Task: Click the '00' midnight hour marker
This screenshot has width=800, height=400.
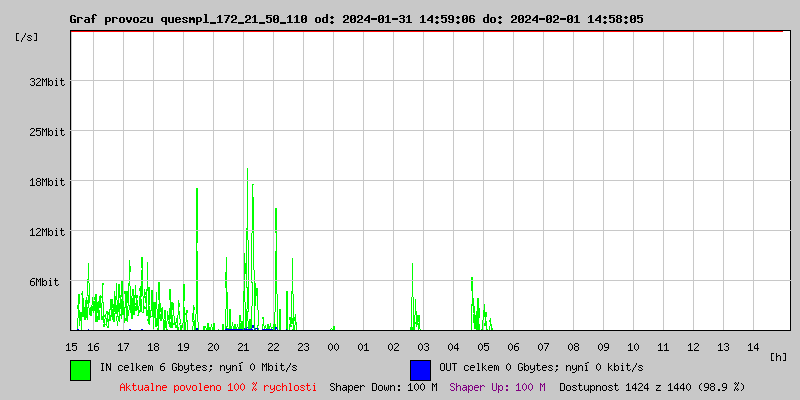Action: (x=333, y=346)
